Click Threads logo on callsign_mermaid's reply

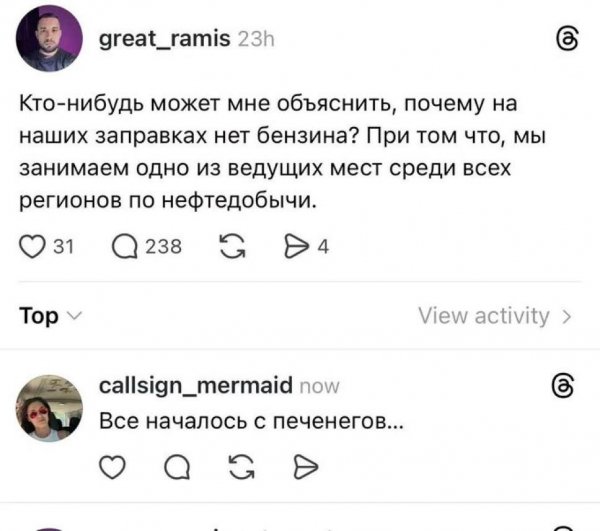tap(564, 385)
